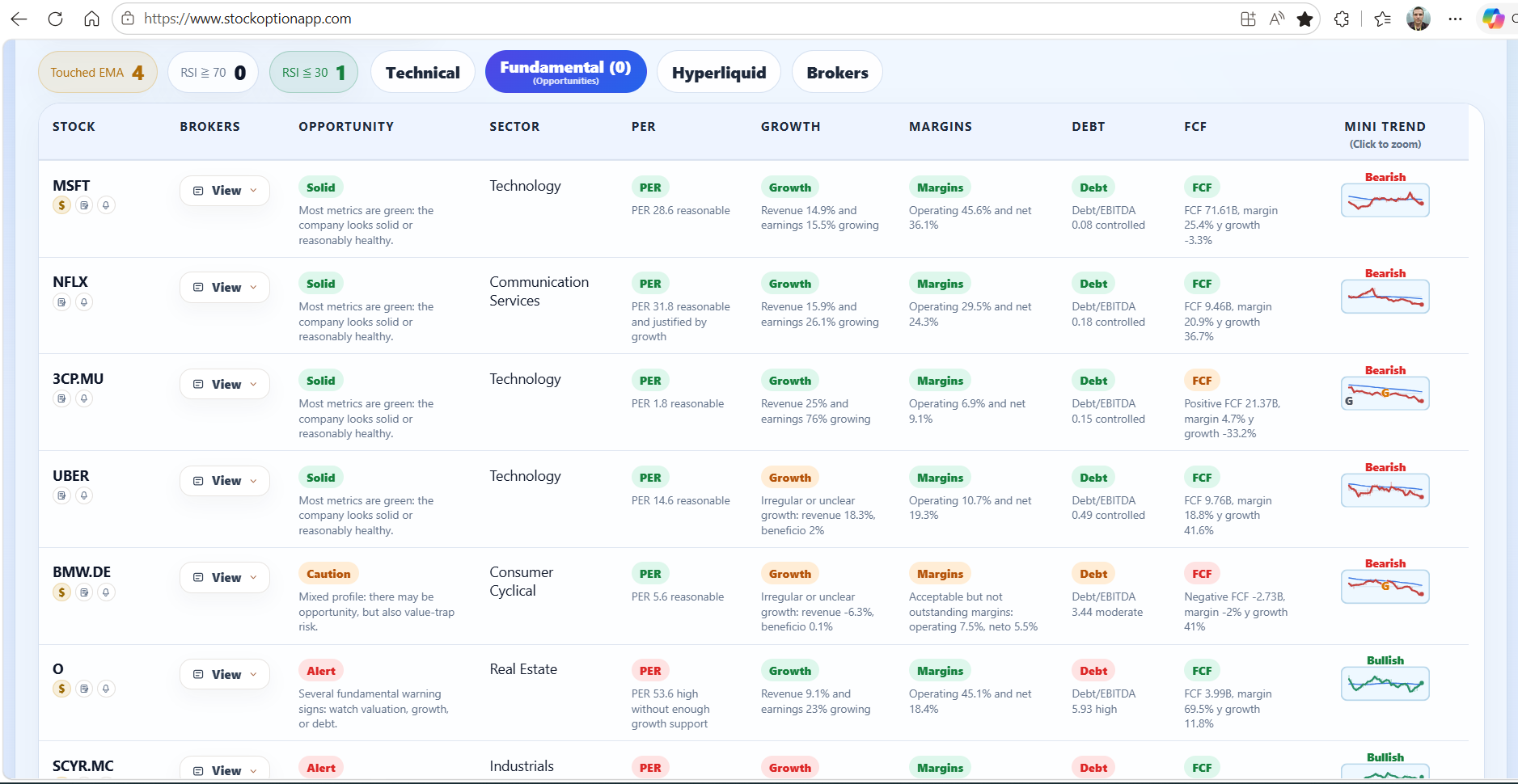Expand the View dropdown for NFLX
1518x784 pixels.
pos(225,287)
